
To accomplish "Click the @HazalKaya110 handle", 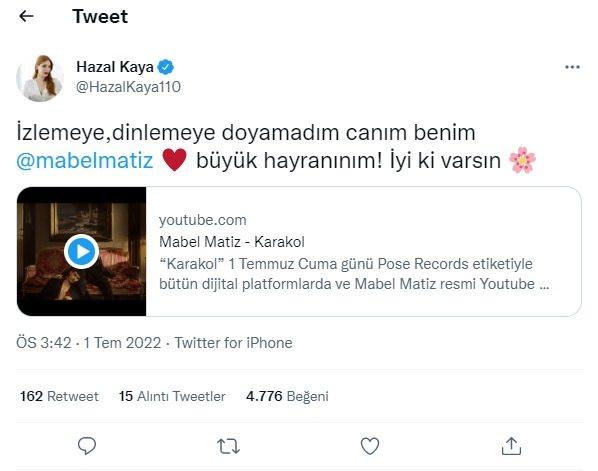I will pyautogui.click(x=128, y=87).
